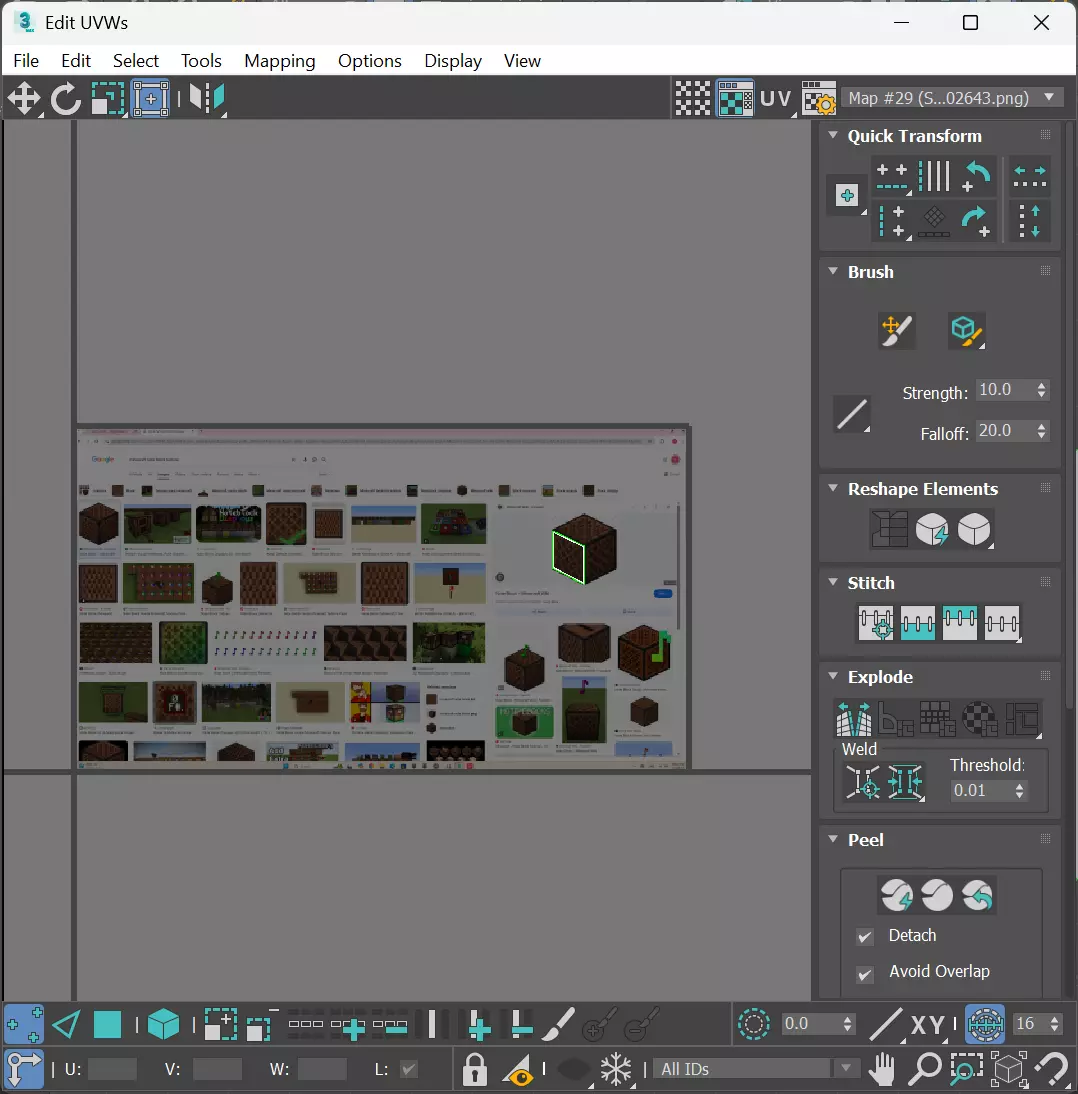Image resolution: width=1078 pixels, height=1094 pixels.
Task: Select the Zoom magnifier tool
Action: pos(926,1069)
